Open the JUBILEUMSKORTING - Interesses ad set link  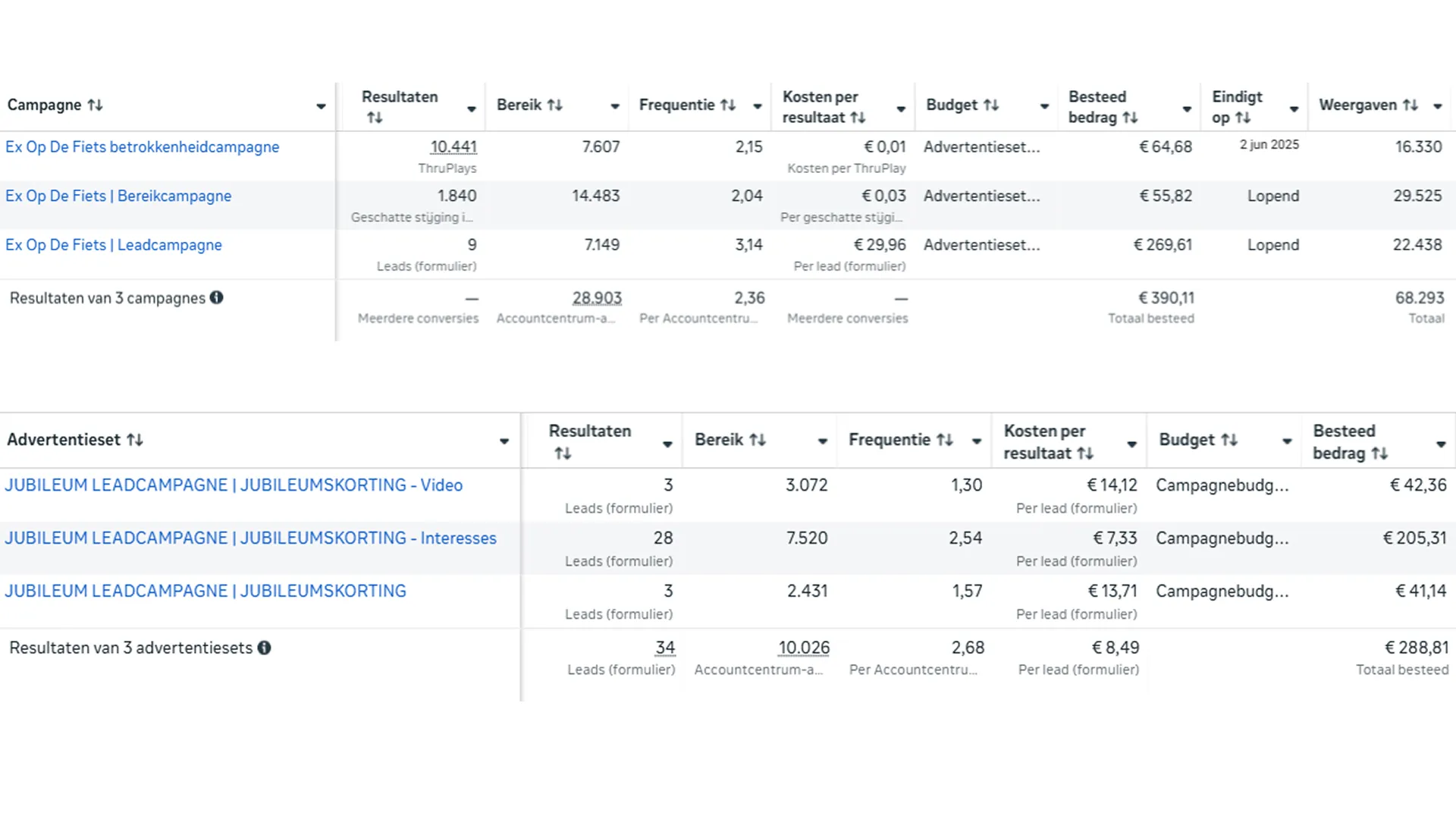(250, 538)
